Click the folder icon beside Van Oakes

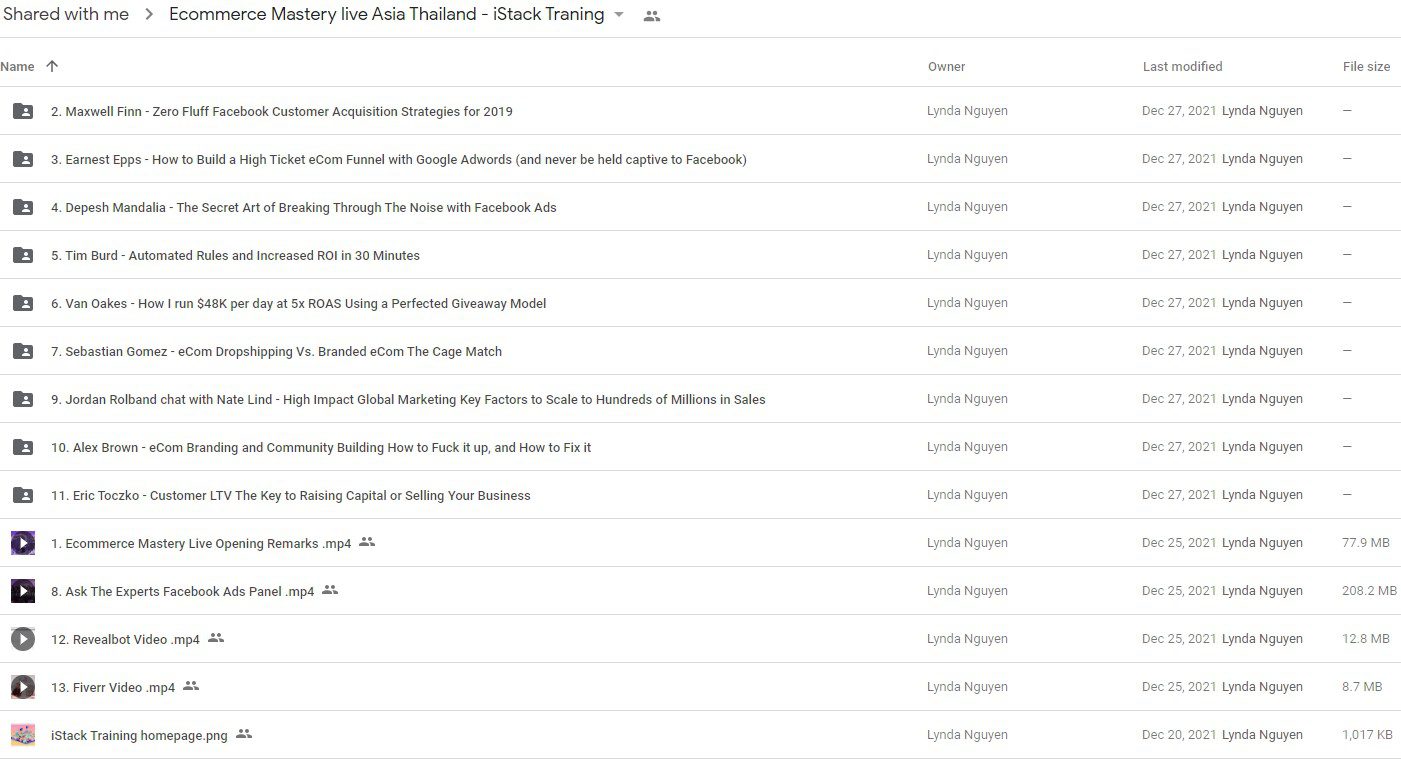(23, 303)
